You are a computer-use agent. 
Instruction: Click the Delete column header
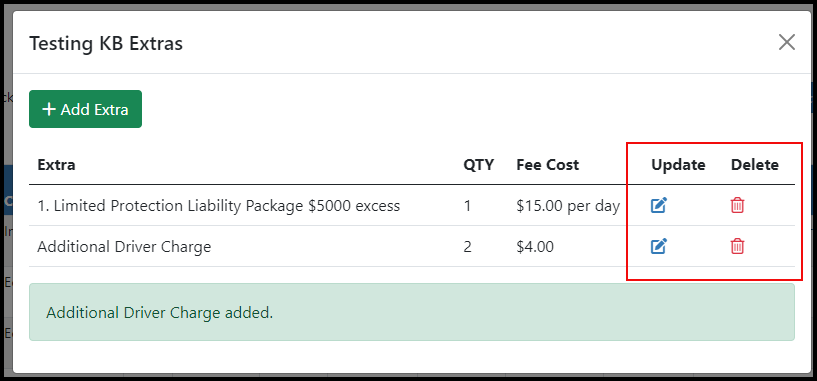754,165
